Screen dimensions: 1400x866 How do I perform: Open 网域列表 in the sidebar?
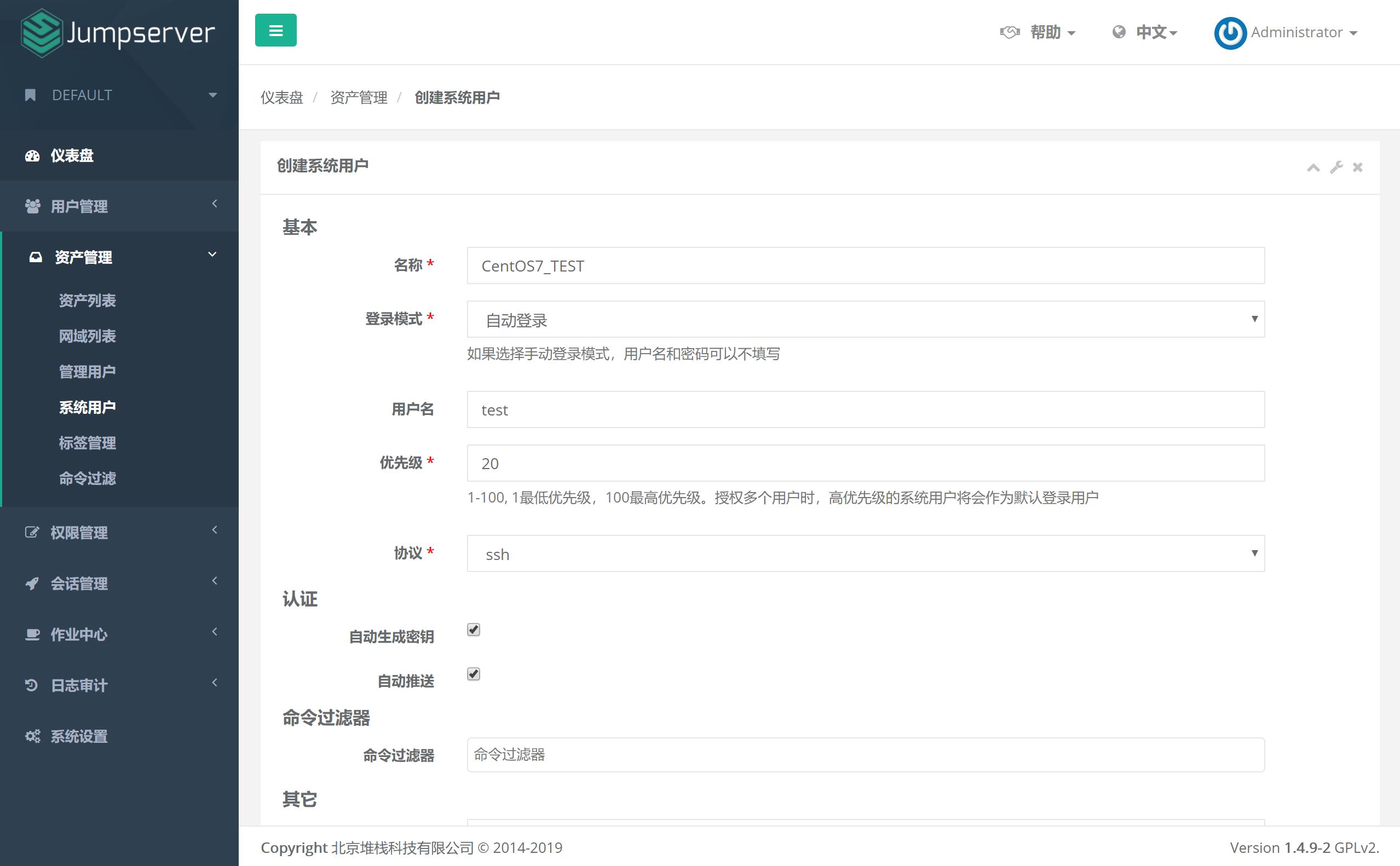(88, 336)
